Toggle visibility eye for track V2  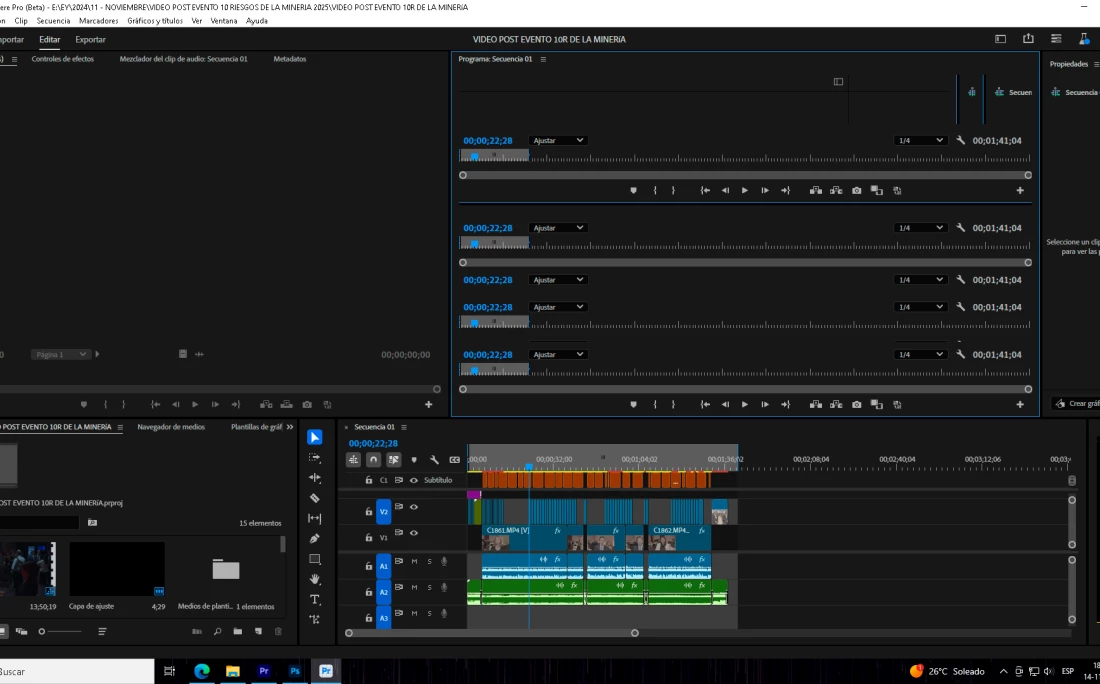[414, 507]
